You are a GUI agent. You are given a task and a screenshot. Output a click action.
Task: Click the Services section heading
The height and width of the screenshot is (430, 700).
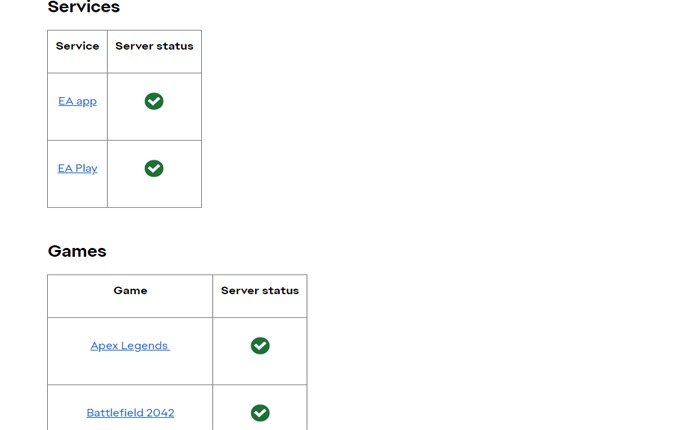84,8
